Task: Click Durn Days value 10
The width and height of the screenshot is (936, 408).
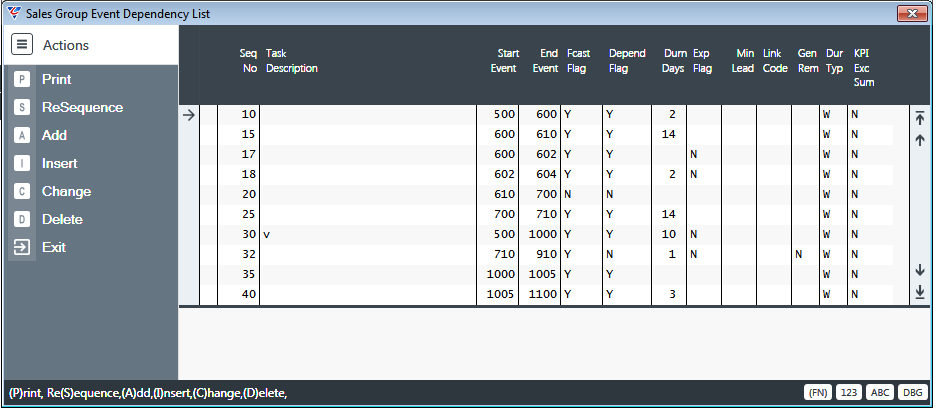Action: click(669, 235)
